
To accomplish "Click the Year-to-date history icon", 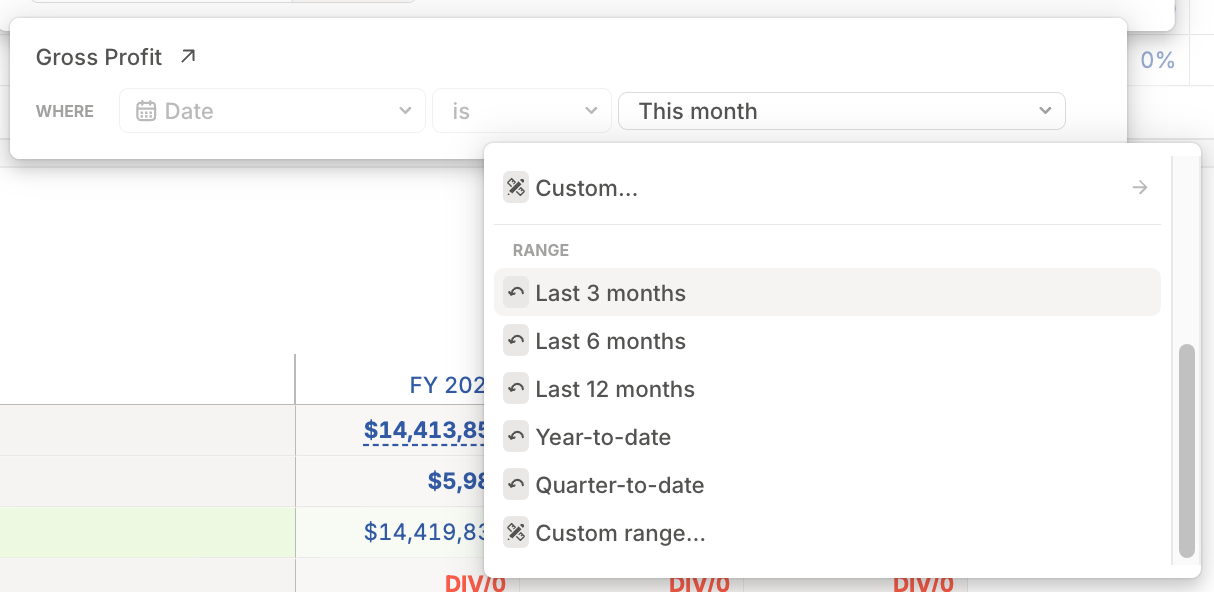I will pos(516,437).
